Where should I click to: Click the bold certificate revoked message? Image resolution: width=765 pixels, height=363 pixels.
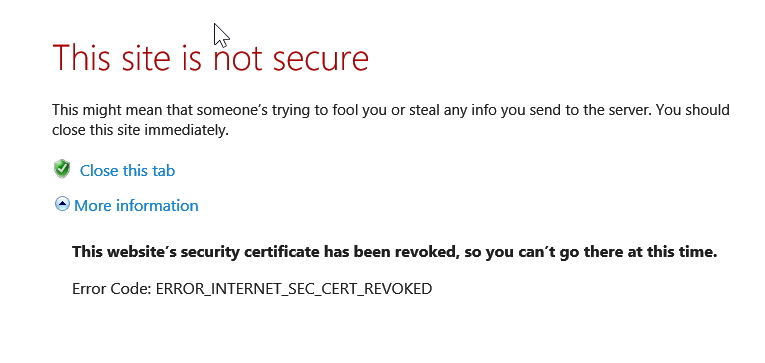[x=394, y=252]
